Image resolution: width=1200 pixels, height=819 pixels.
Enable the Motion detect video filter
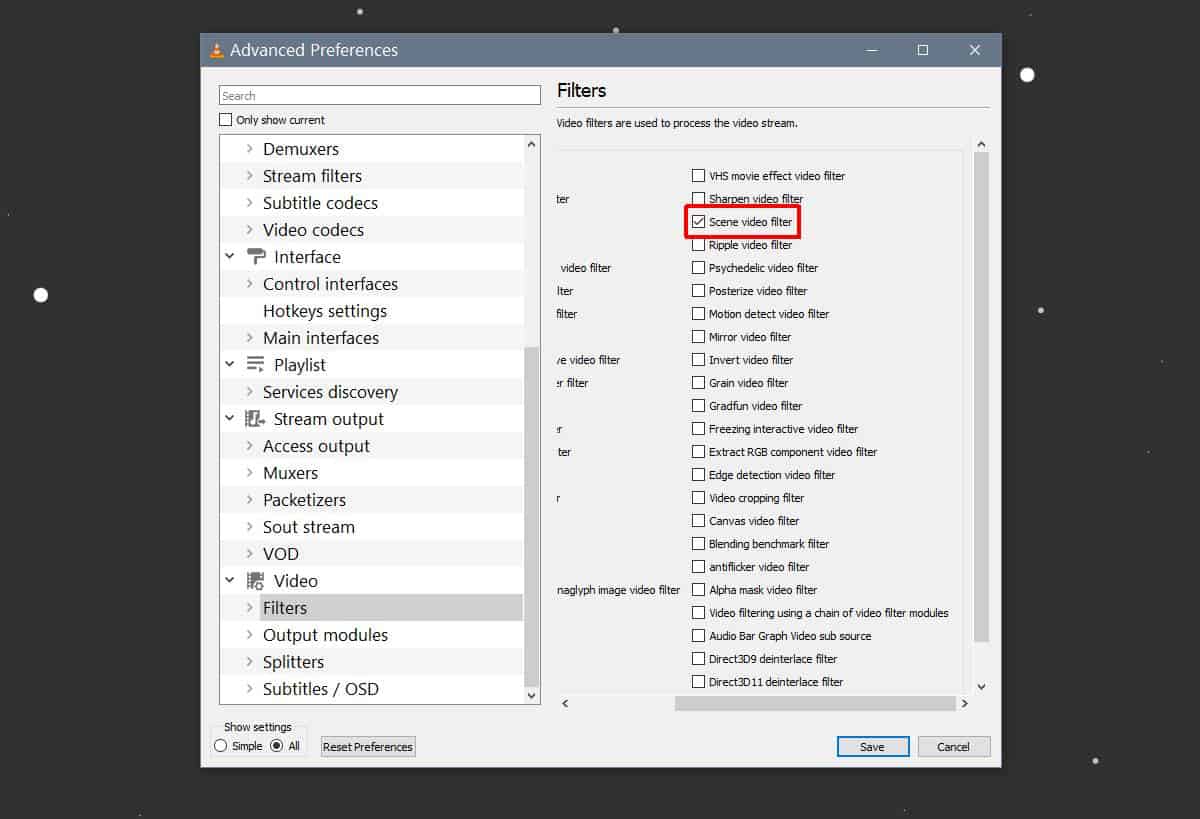pyautogui.click(x=697, y=313)
